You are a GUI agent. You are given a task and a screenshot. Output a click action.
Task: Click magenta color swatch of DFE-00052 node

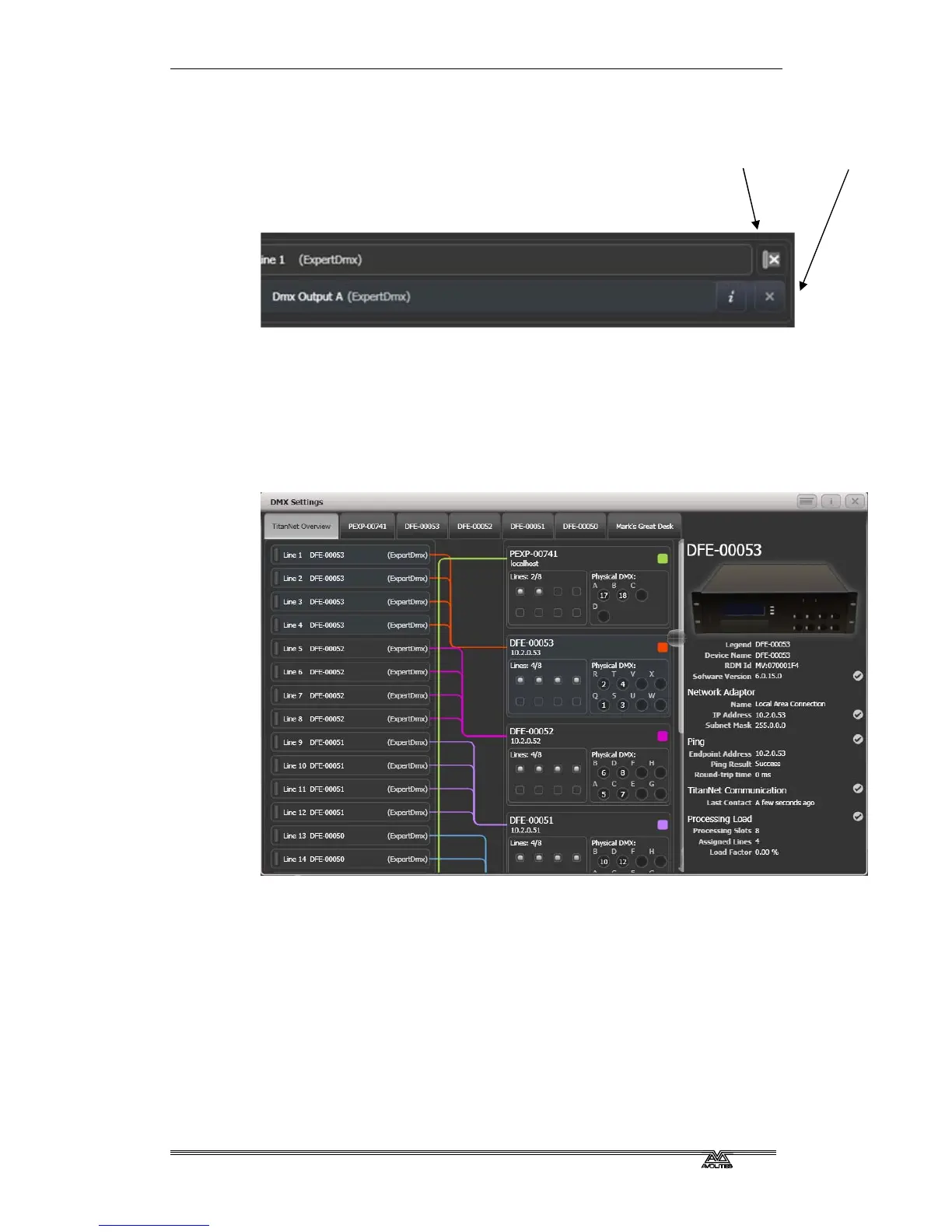click(x=663, y=736)
